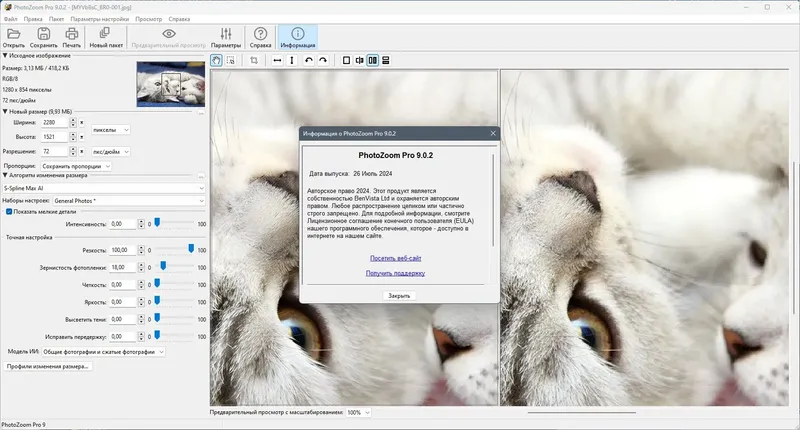Open the Пакет menu
Viewport: 800px width, 430px height.
57,19
